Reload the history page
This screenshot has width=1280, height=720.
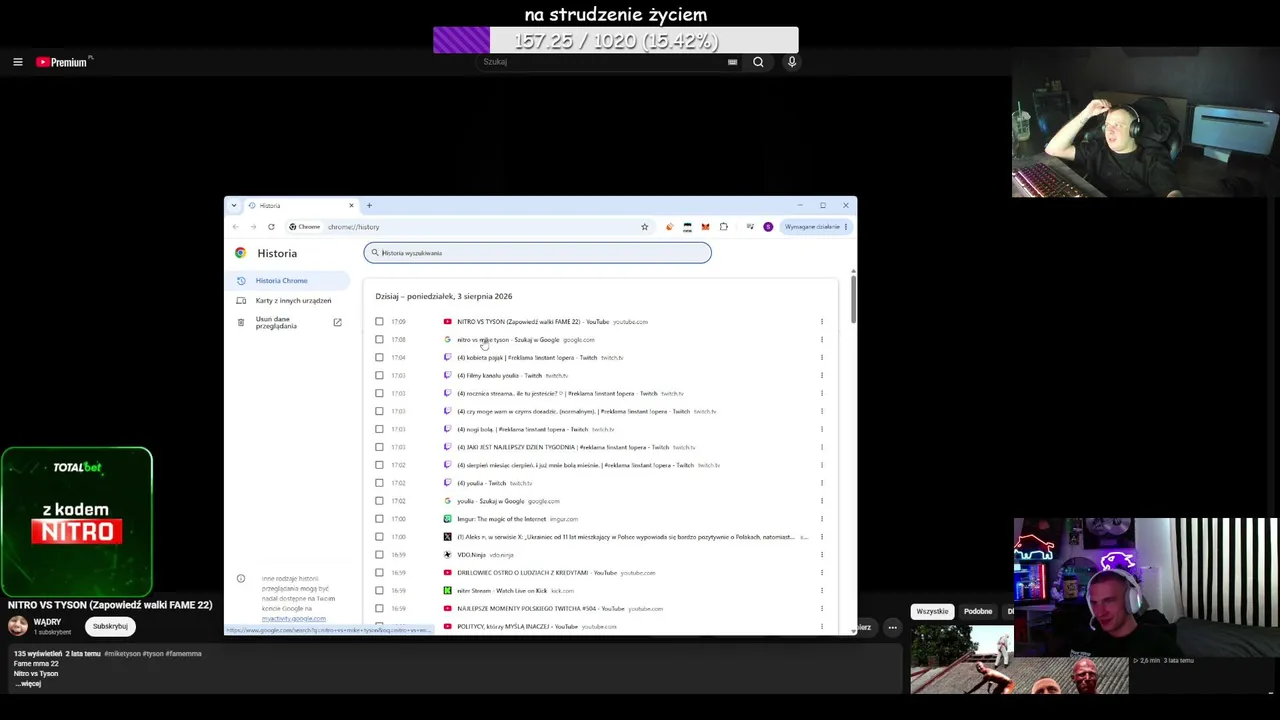[x=271, y=227]
